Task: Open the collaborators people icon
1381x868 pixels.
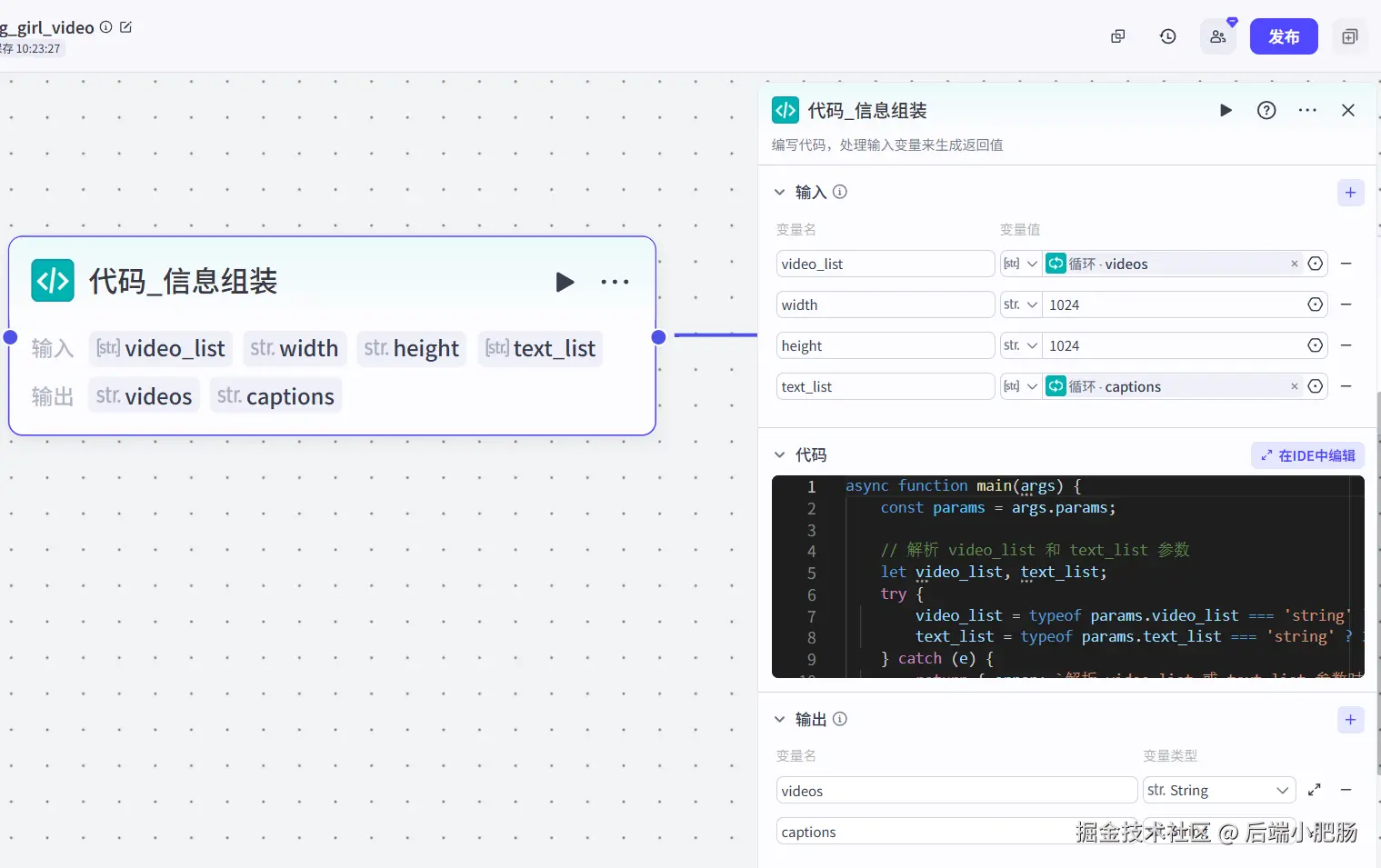Action: click(1218, 36)
